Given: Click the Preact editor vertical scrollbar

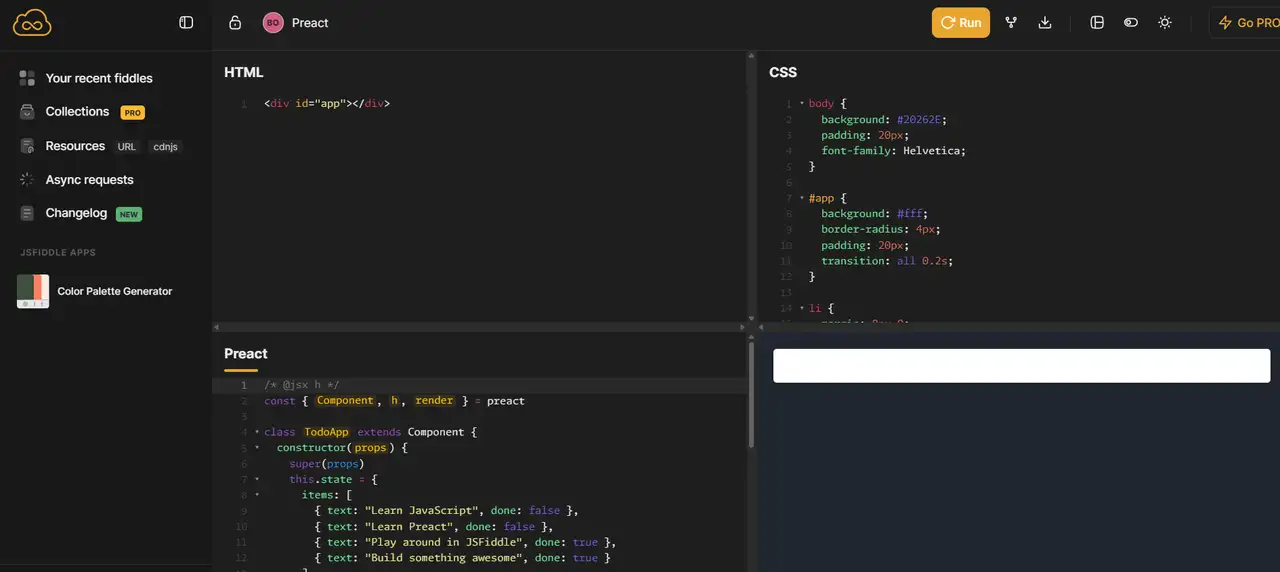Looking at the screenshot, I should tap(751, 395).
